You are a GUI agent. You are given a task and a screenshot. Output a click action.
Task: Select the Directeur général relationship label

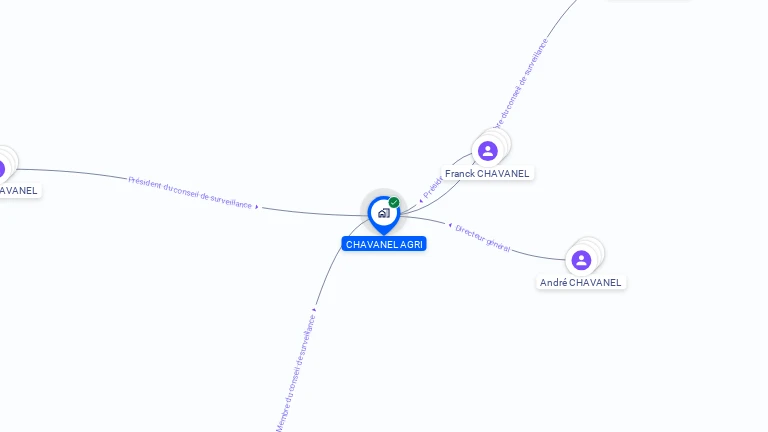(482, 239)
